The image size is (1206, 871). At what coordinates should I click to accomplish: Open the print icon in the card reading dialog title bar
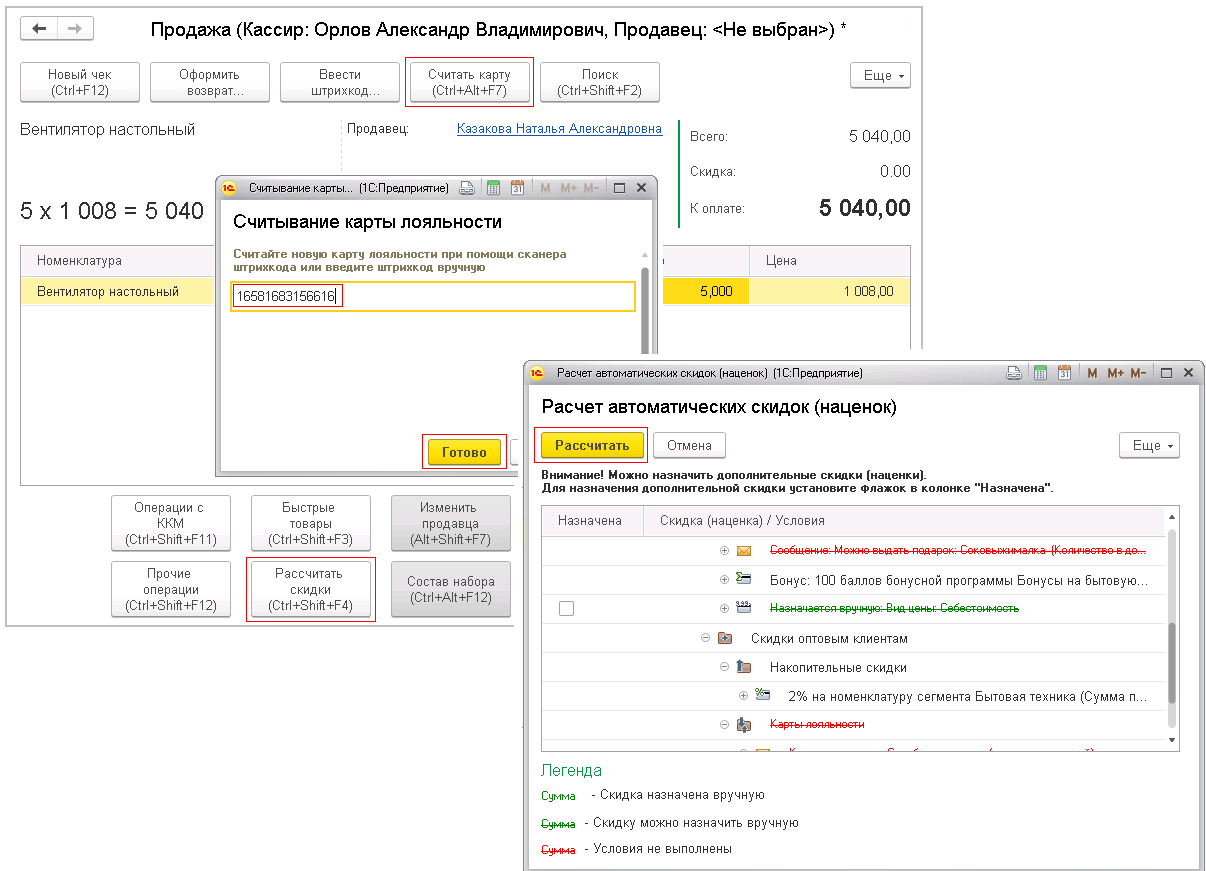point(467,188)
